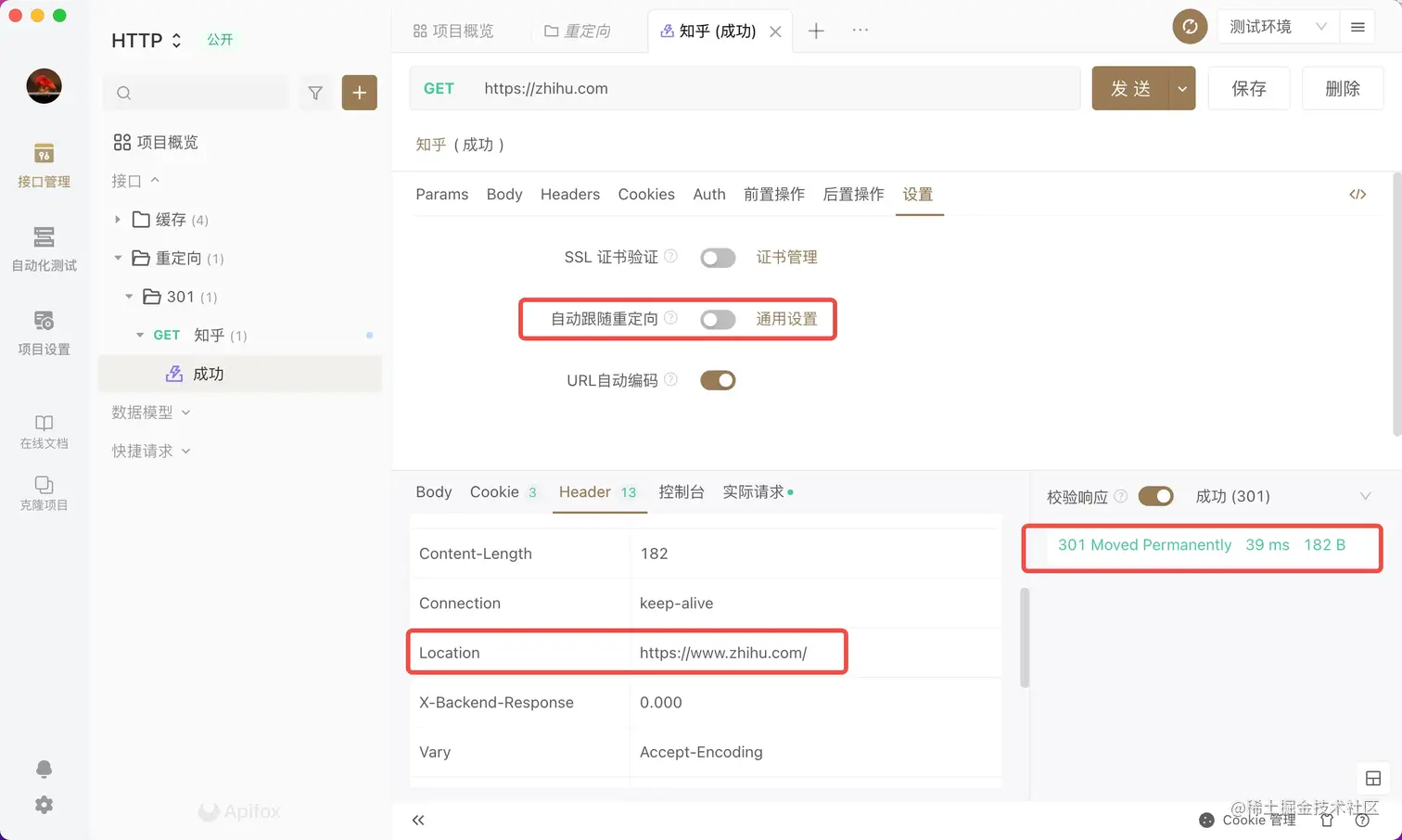This screenshot has height=840, width=1402.
Task: Open the hamburger menu at top right
Action: (1357, 27)
